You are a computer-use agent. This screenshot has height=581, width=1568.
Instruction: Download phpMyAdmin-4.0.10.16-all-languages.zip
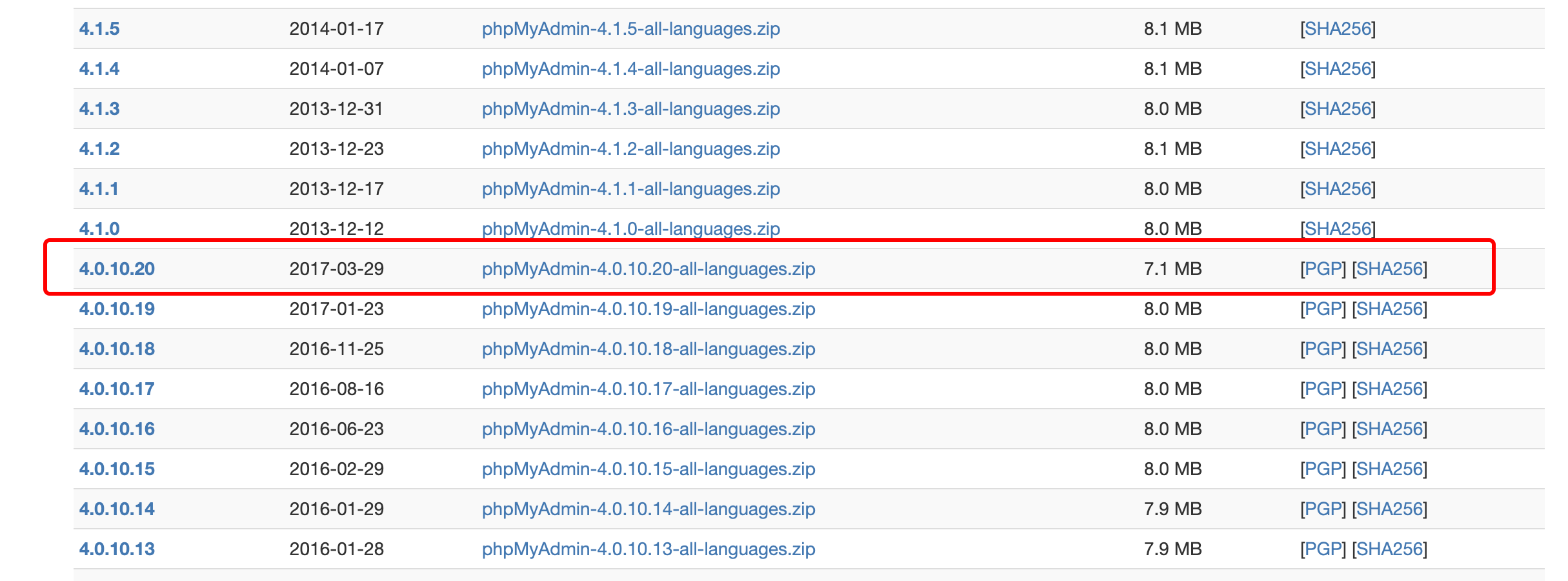(648, 429)
